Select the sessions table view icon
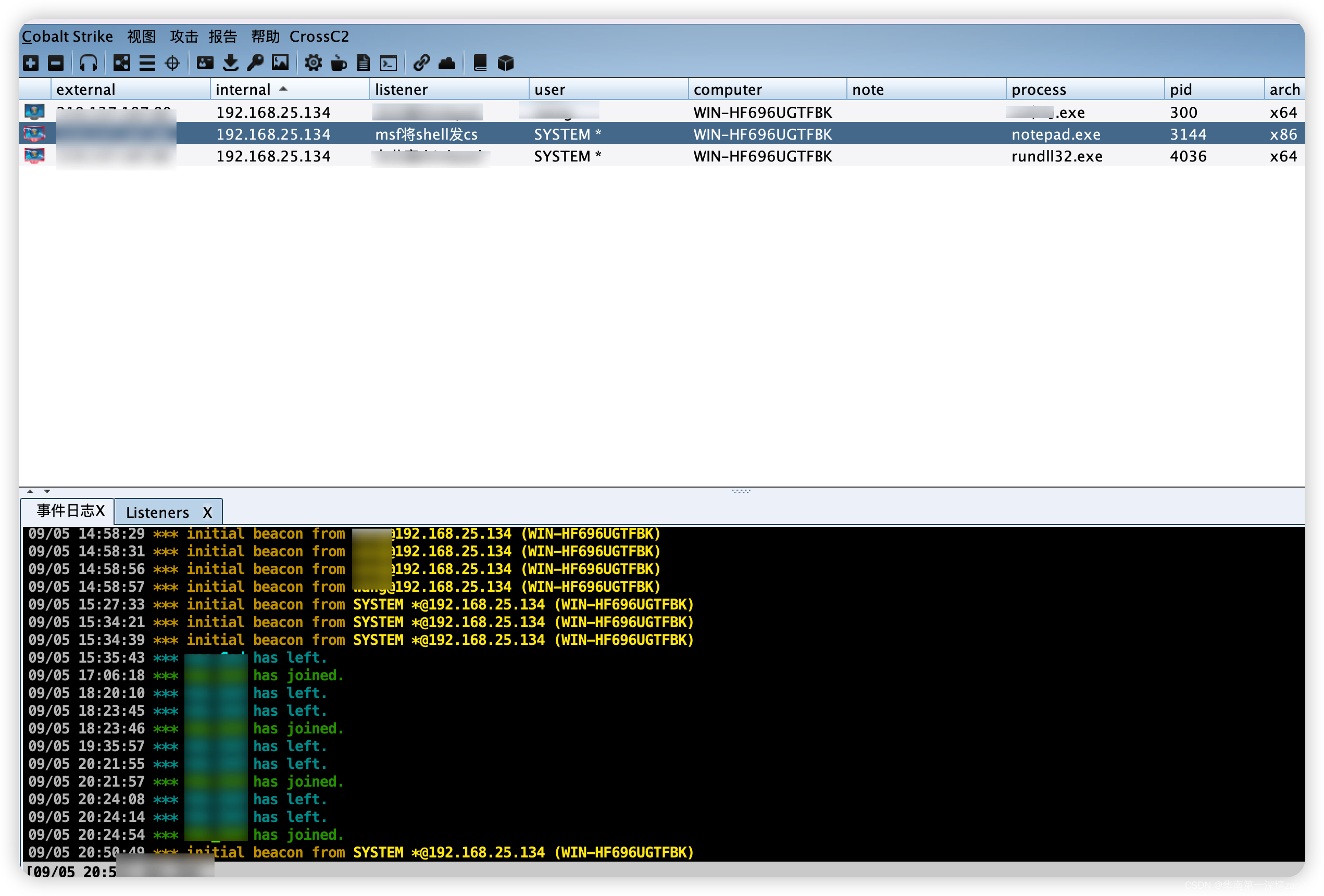 pyautogui.click(x=147, y=63)
